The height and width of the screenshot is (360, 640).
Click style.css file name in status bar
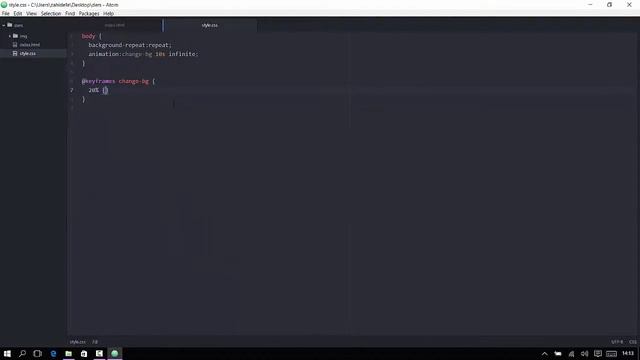[78, 342]
